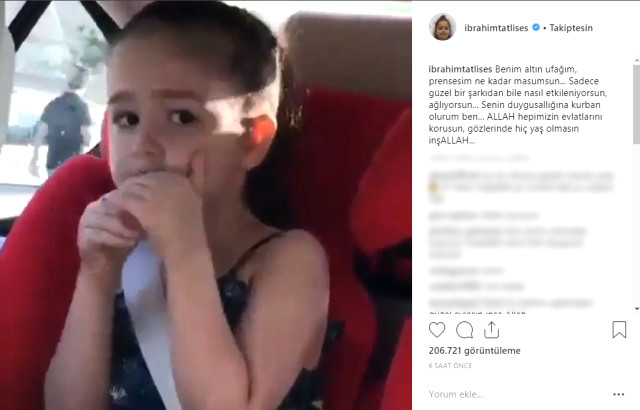The height and width of the screenshot is (410, 640).
Task: Click the comments scrollbar up arrow
Action: point(636,61)
